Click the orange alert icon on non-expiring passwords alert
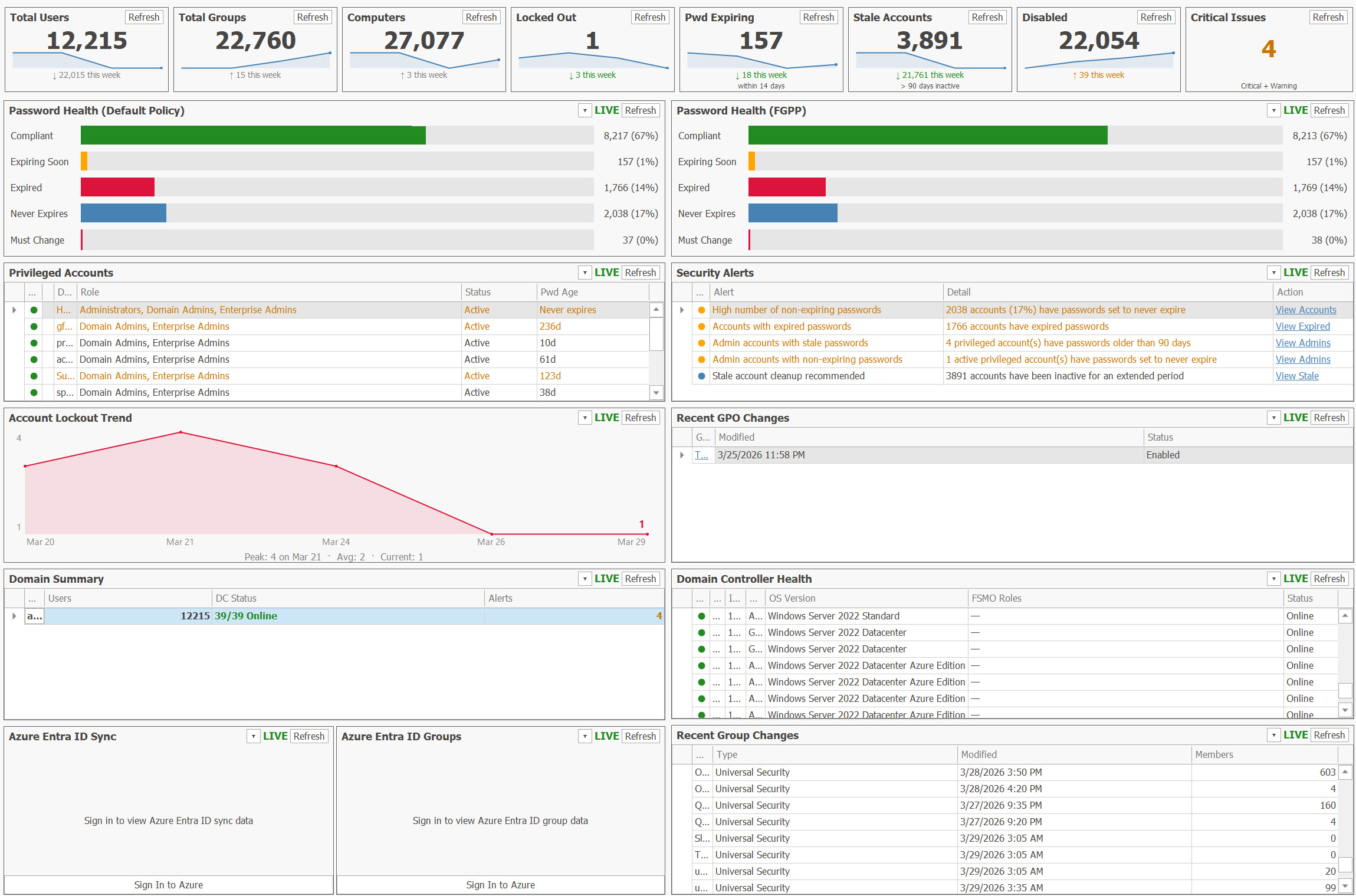Image resolution: width=1356 pixels, height=896 pixels. tap(701, 310)
